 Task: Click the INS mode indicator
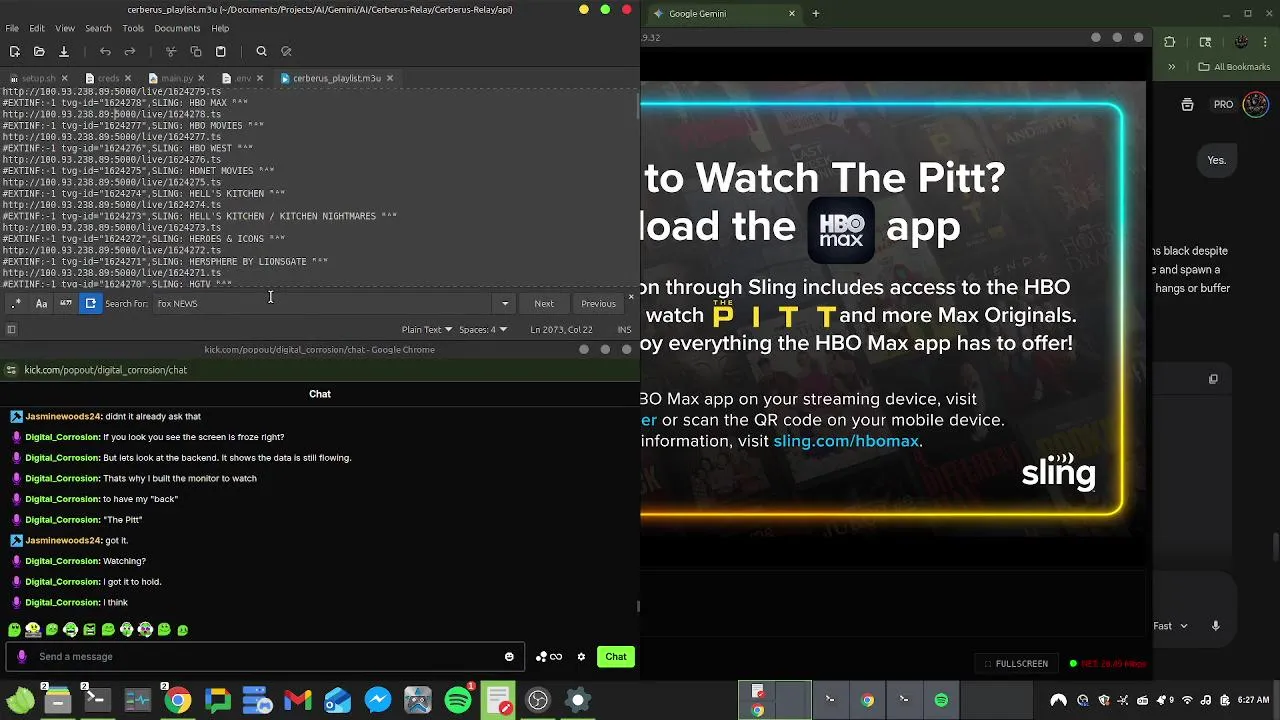(x=624, y=329)
